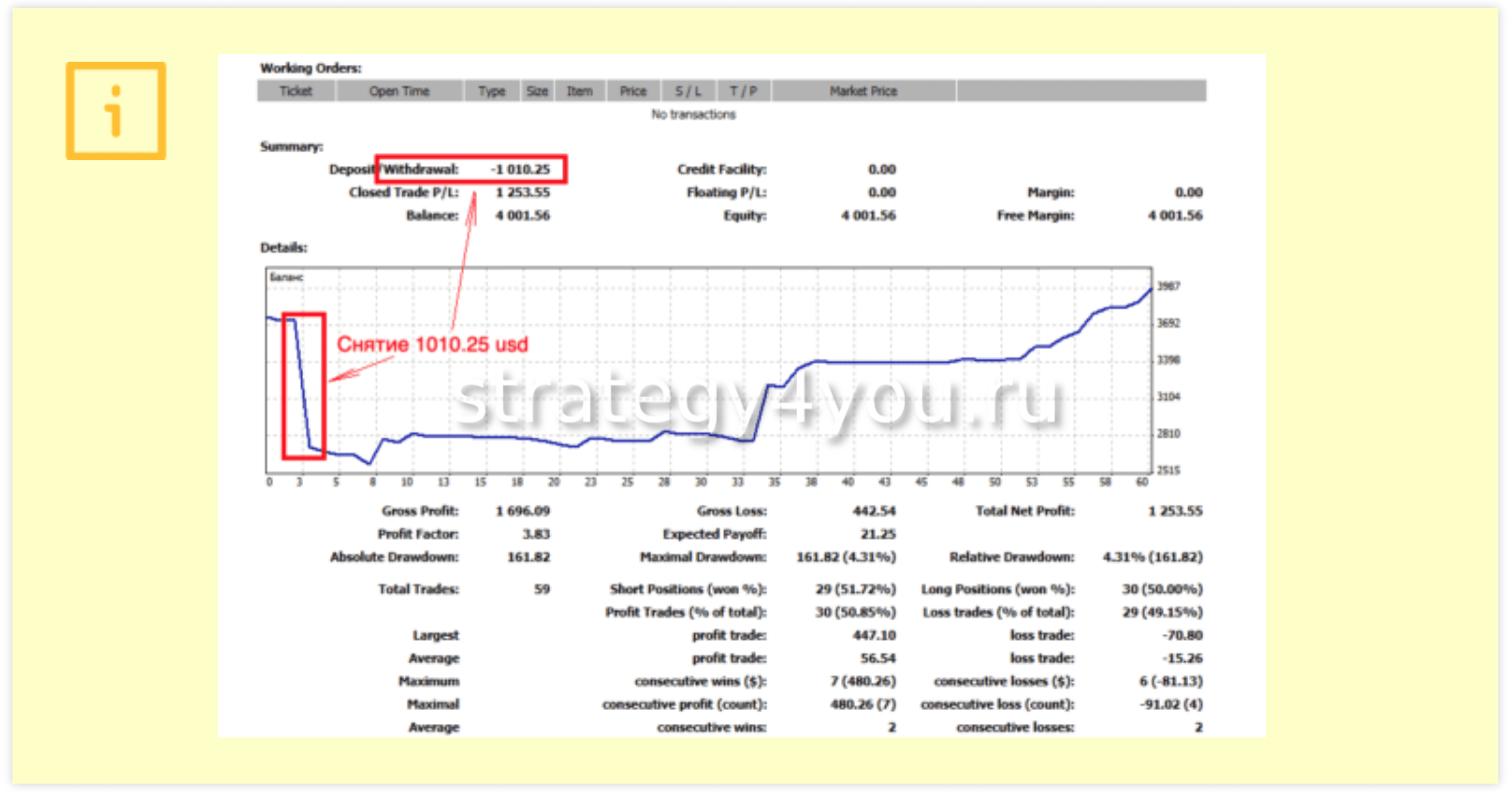This screenshot has width=1512, height=793.
Task: Click the red Снятие 1010.25 usd annotation
Action: pos(432,344)
